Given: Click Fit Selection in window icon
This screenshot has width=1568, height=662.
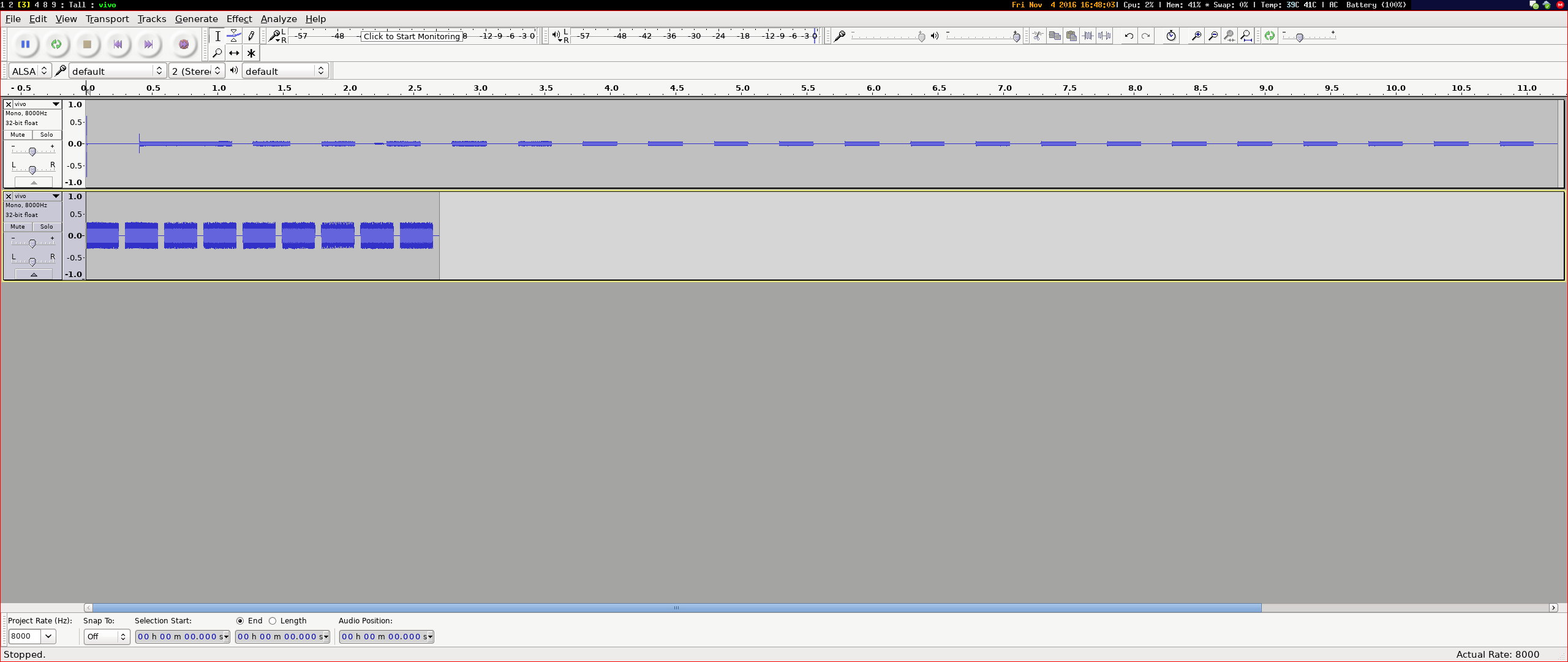Looking at the screenshot, I should [x=1229, y=36].
